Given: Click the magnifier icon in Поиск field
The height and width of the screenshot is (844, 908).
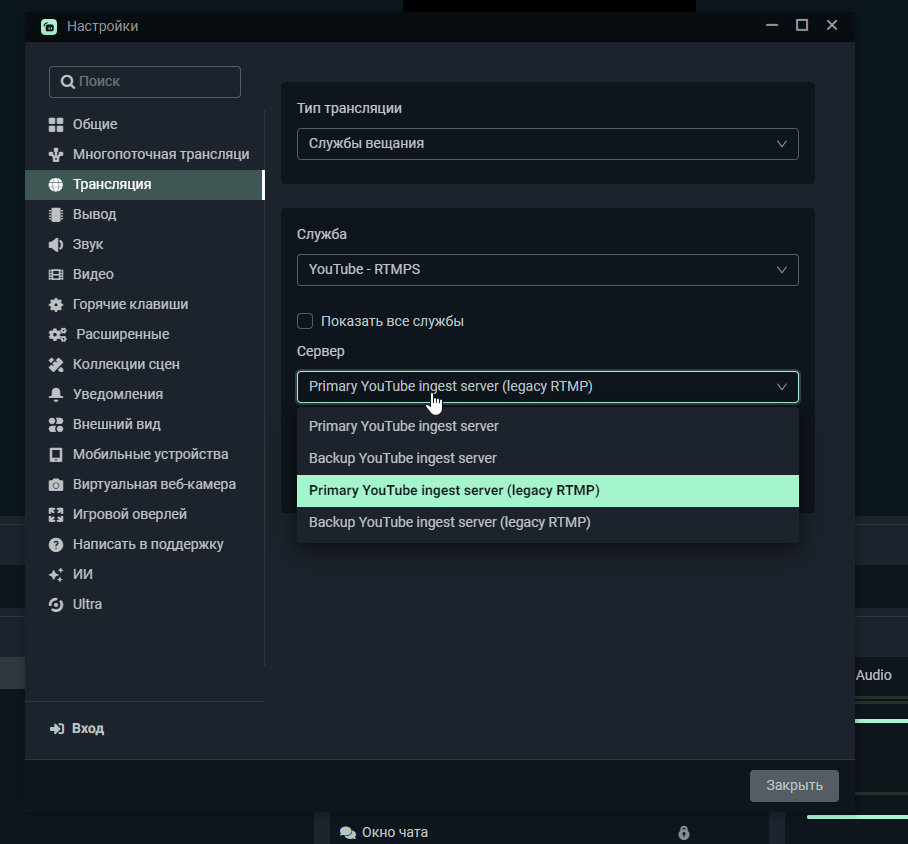Looking at the screenshot, I should [x=68, y=82].
